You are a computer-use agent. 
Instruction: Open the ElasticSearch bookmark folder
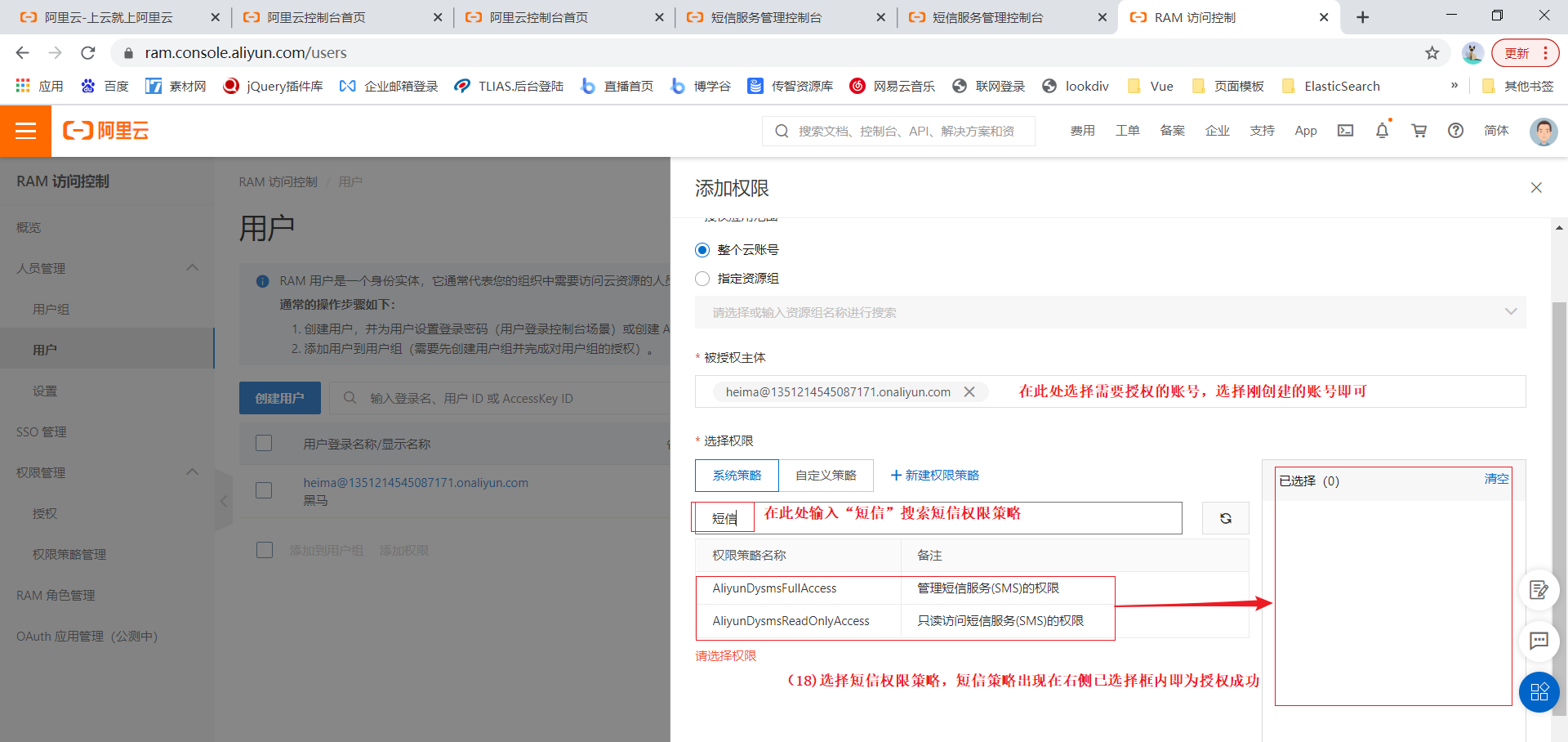1331,86
